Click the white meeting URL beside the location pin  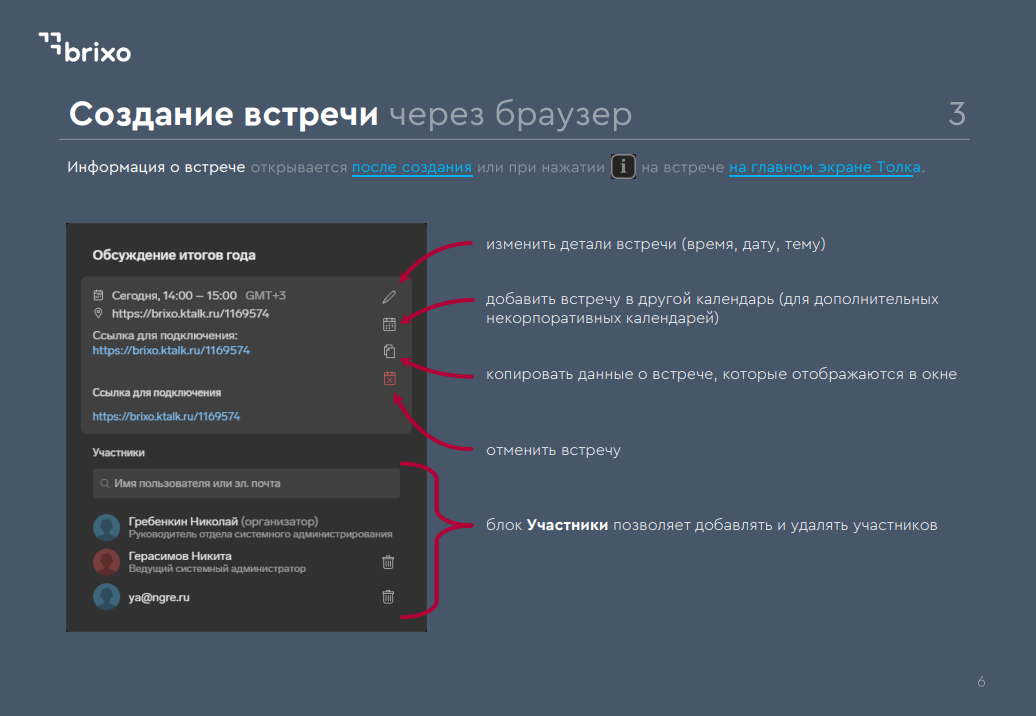190,313
